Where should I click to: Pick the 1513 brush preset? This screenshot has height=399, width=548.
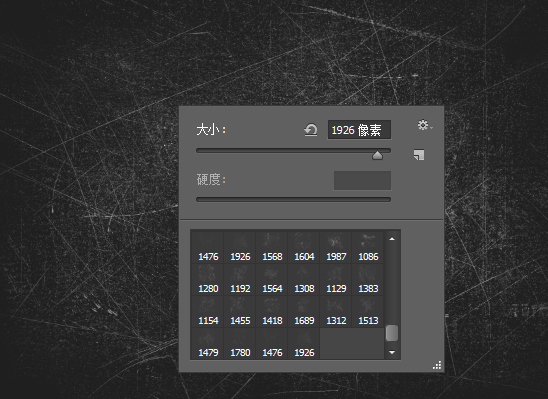(x=368, y=311)
